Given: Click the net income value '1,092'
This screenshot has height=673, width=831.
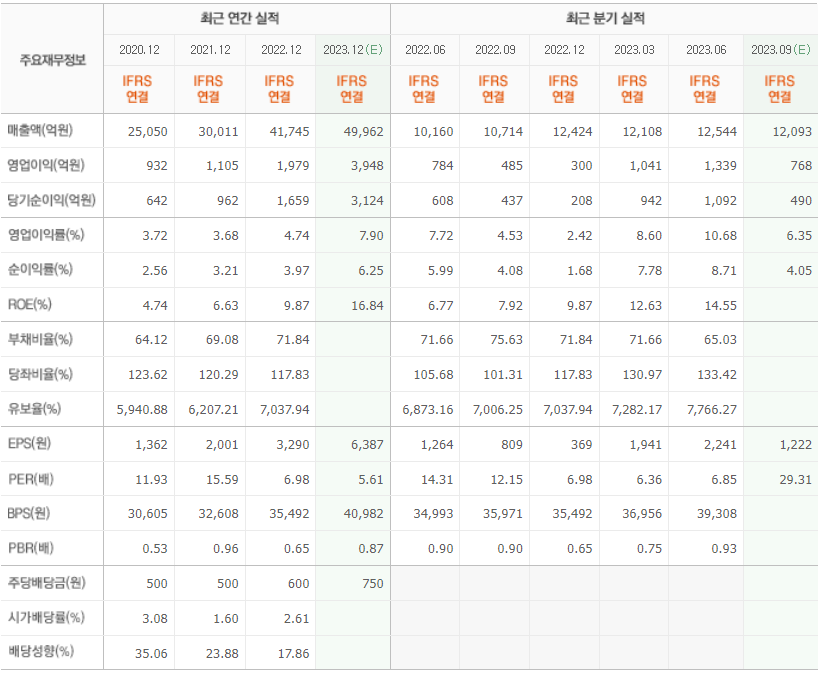Looking at the screenshot, I should click(721, 201).
